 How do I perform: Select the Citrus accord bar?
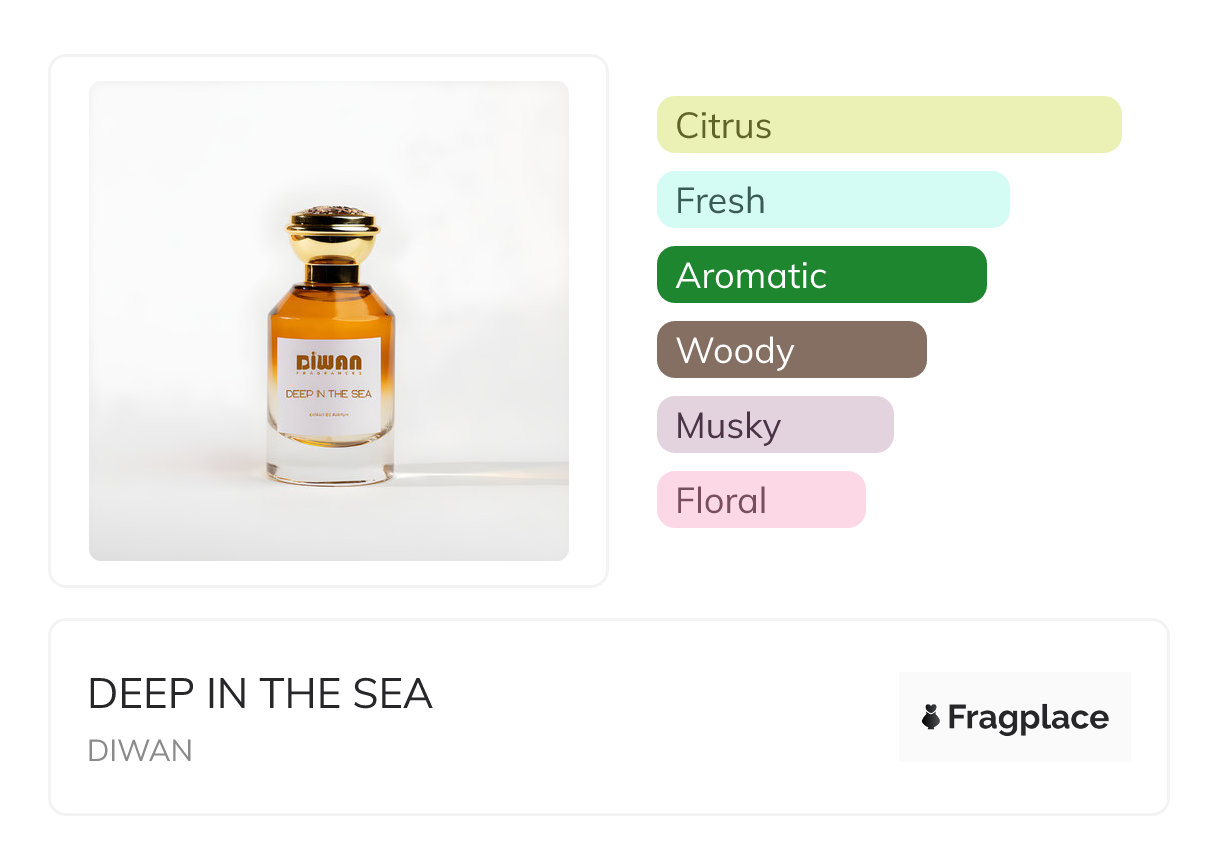point(888,125)
